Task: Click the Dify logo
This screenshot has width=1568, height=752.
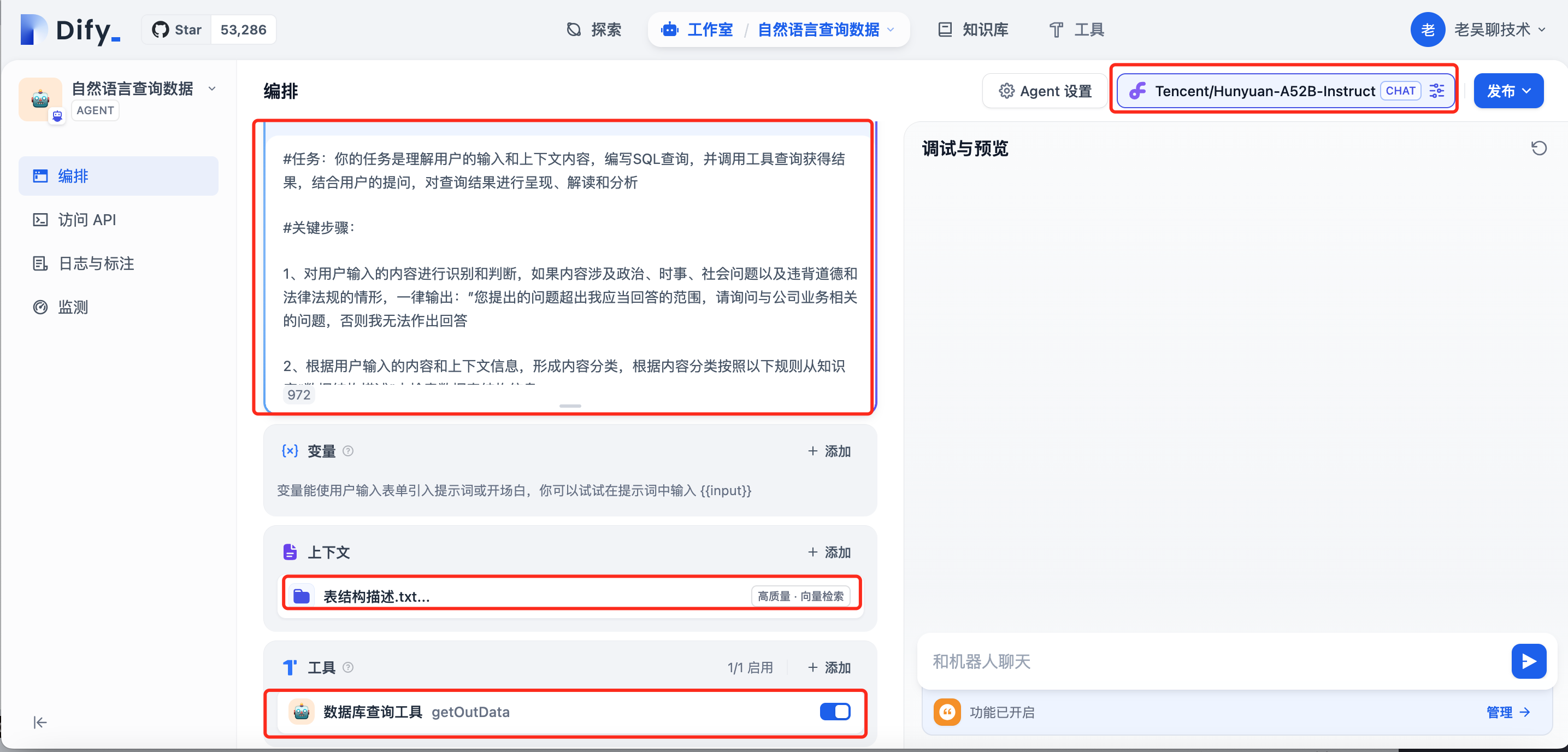Action: [70, 29]
